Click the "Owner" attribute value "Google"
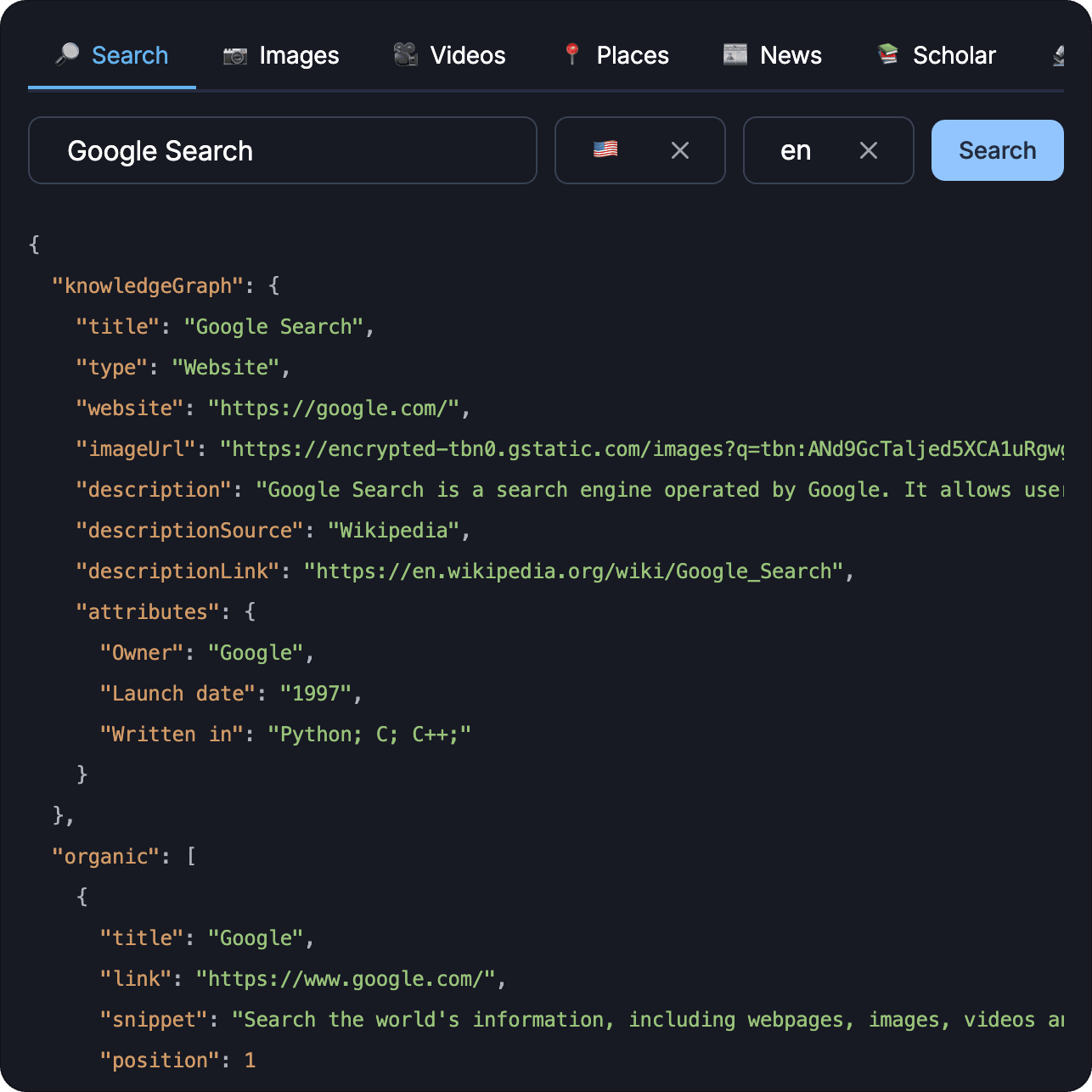1092x1092 pixels. pos(256,653)
